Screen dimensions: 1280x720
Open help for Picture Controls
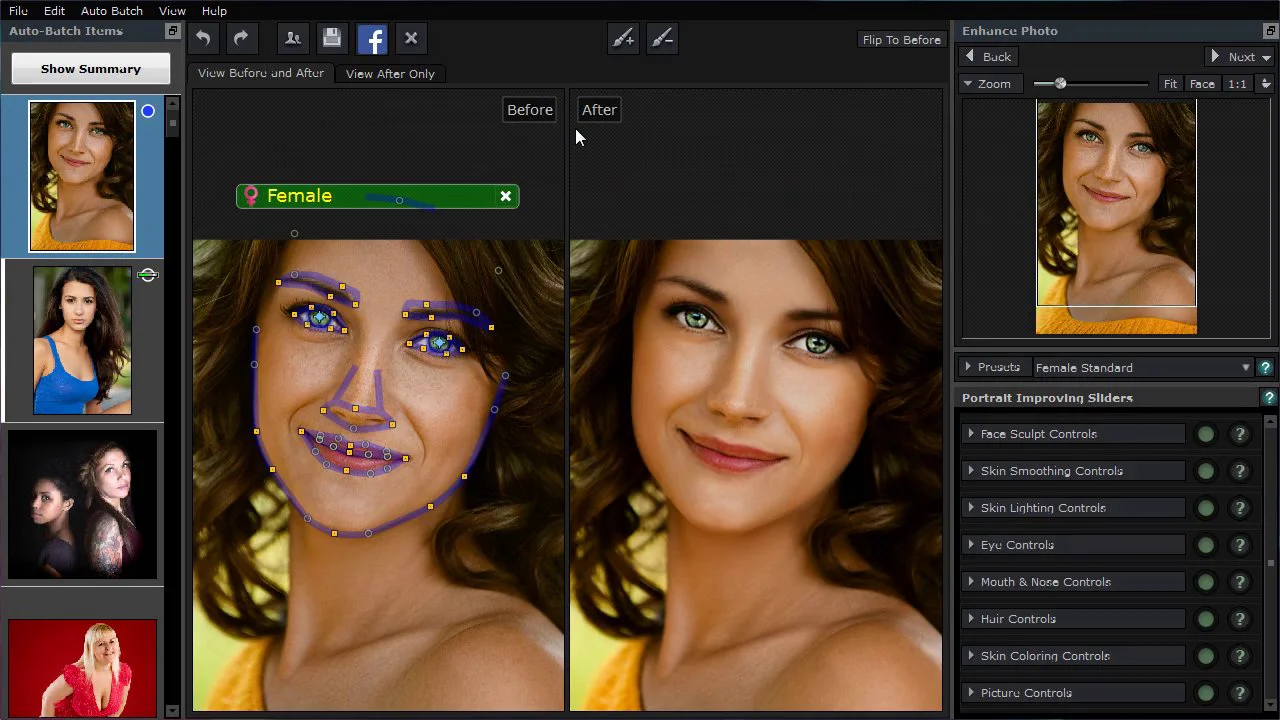coord(1240,693)
